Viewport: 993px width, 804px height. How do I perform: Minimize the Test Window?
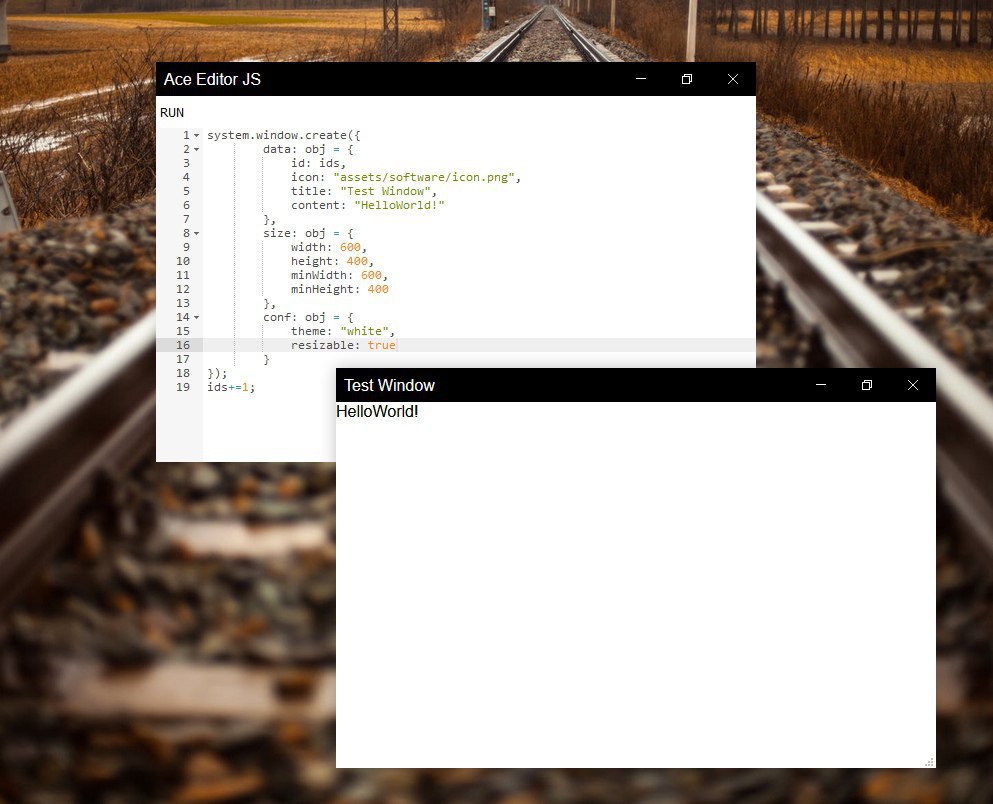click(821, 385)
